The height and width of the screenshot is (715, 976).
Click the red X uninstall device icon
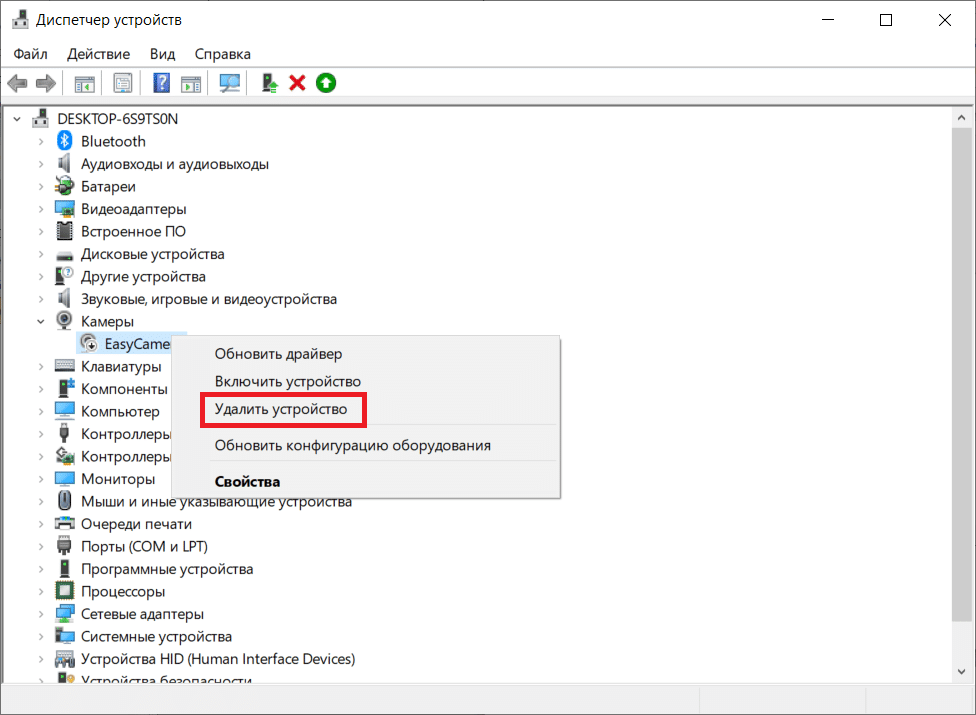click(297, 83)
